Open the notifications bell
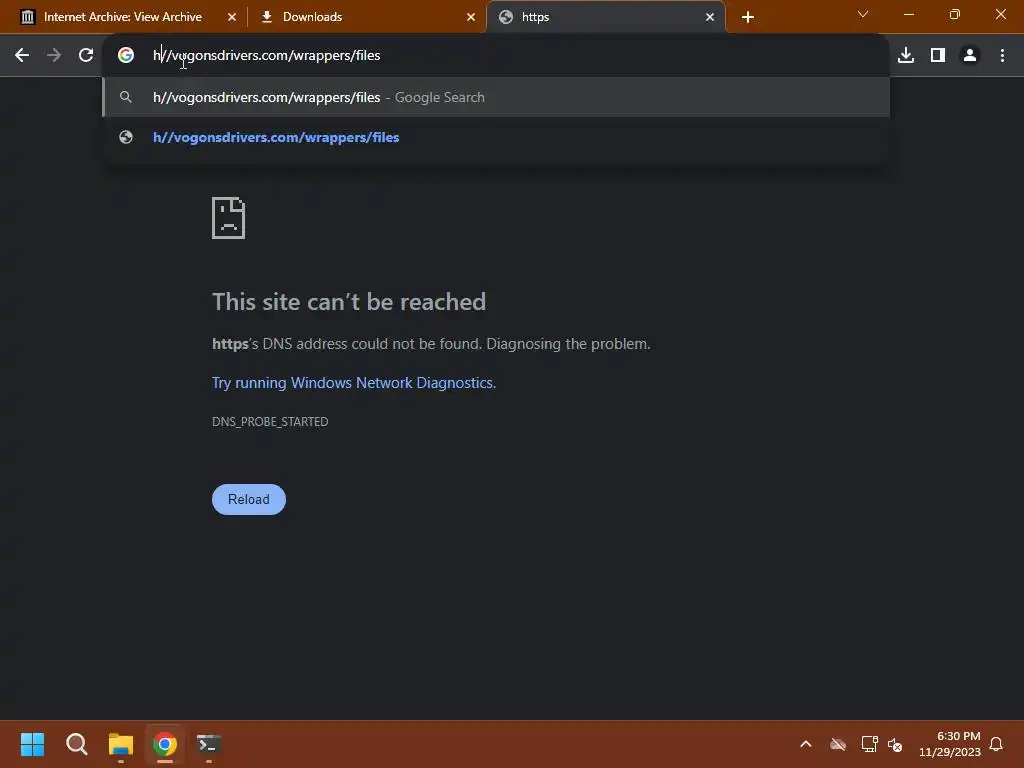 coord(996,744)
